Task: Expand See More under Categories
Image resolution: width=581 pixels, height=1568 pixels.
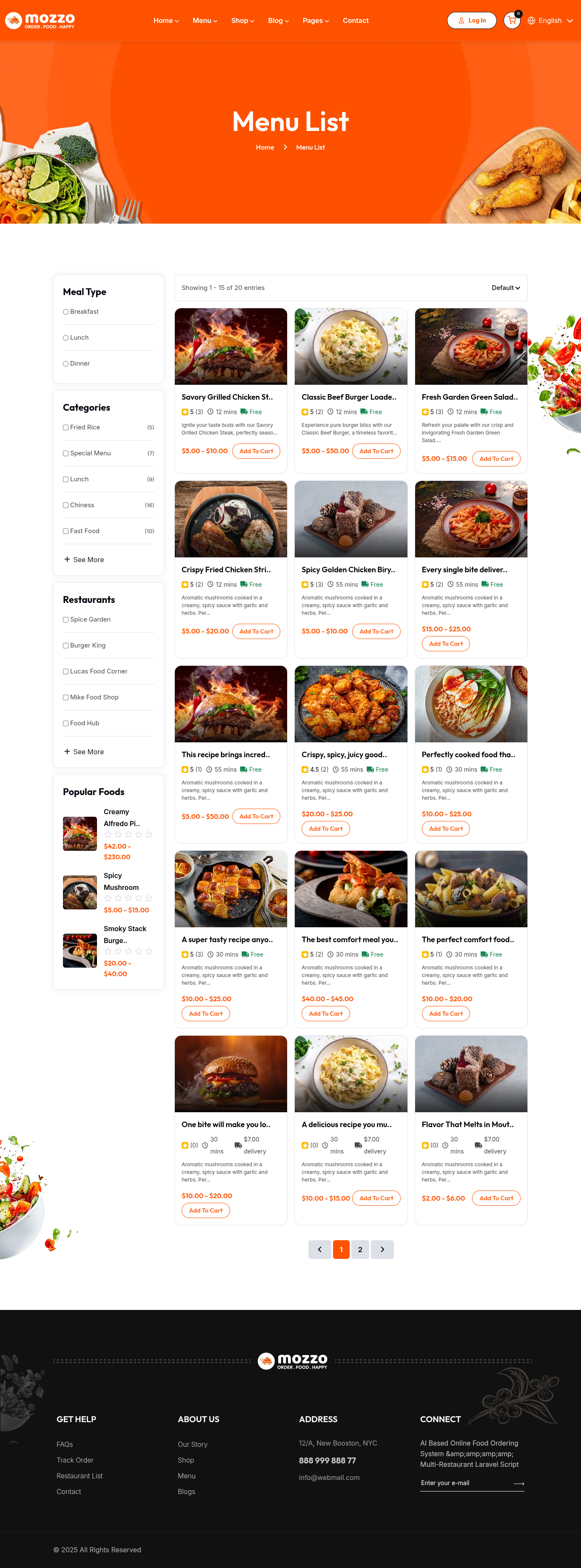Action: 84,560
